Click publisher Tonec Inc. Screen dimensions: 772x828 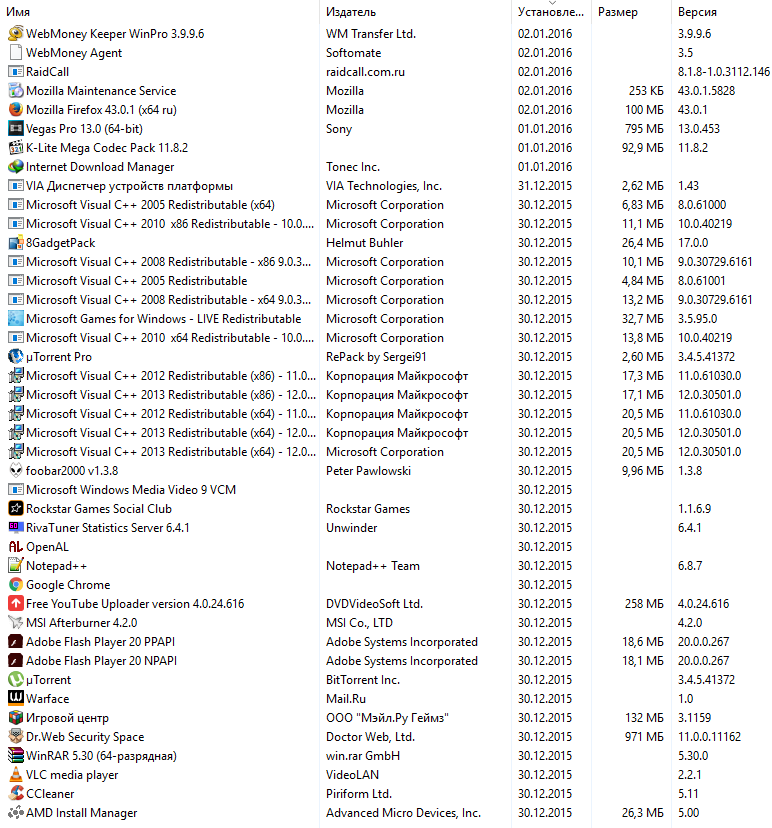[353, 167]
